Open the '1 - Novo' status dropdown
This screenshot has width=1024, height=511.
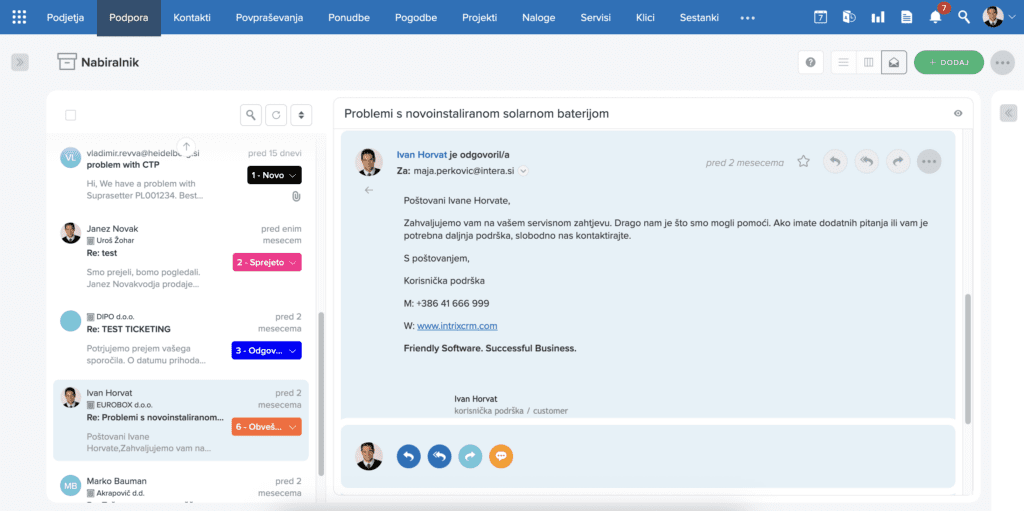[274, 175]
